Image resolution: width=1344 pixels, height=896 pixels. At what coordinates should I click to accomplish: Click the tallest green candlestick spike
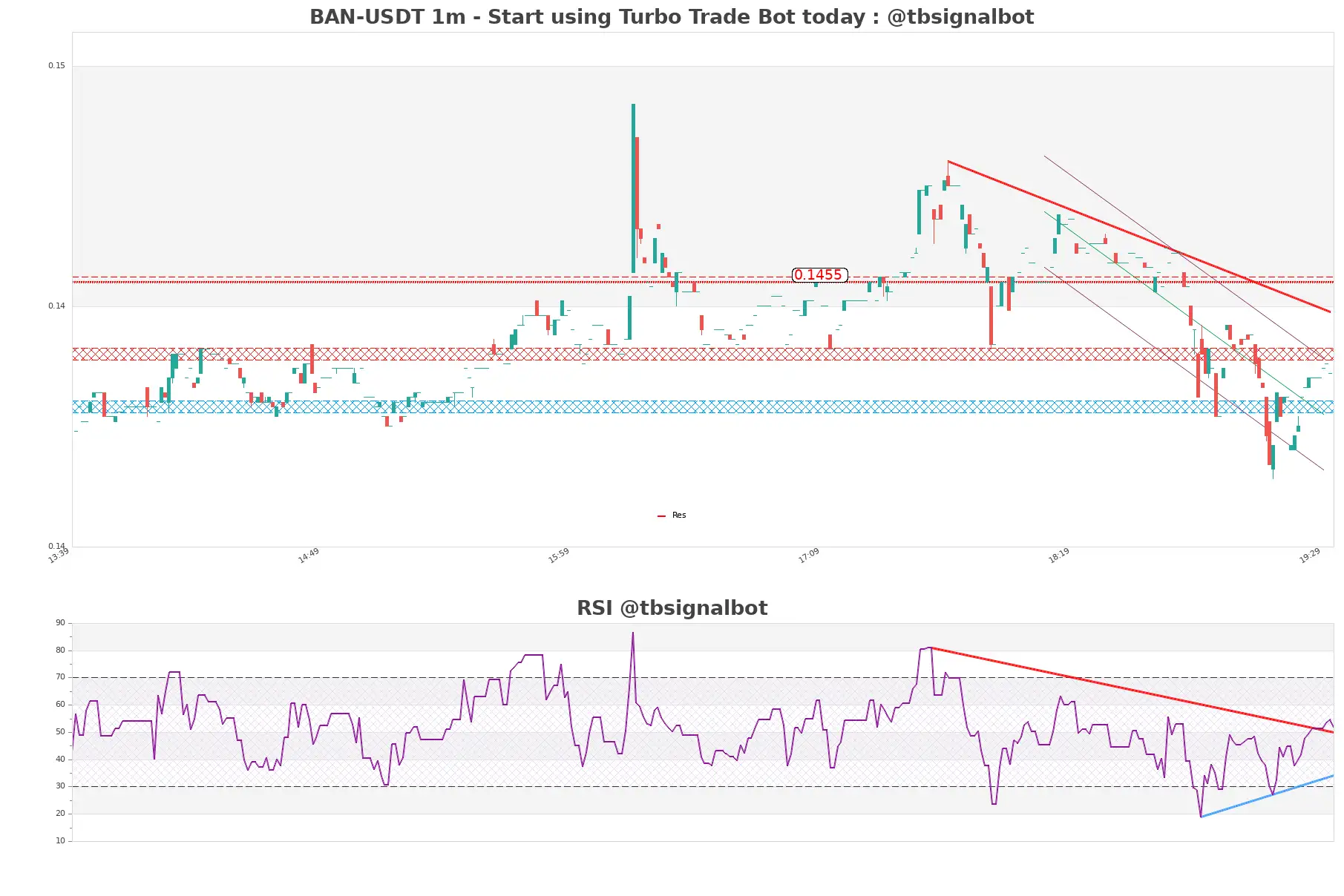pyautogui.click(x=633, y=188)
